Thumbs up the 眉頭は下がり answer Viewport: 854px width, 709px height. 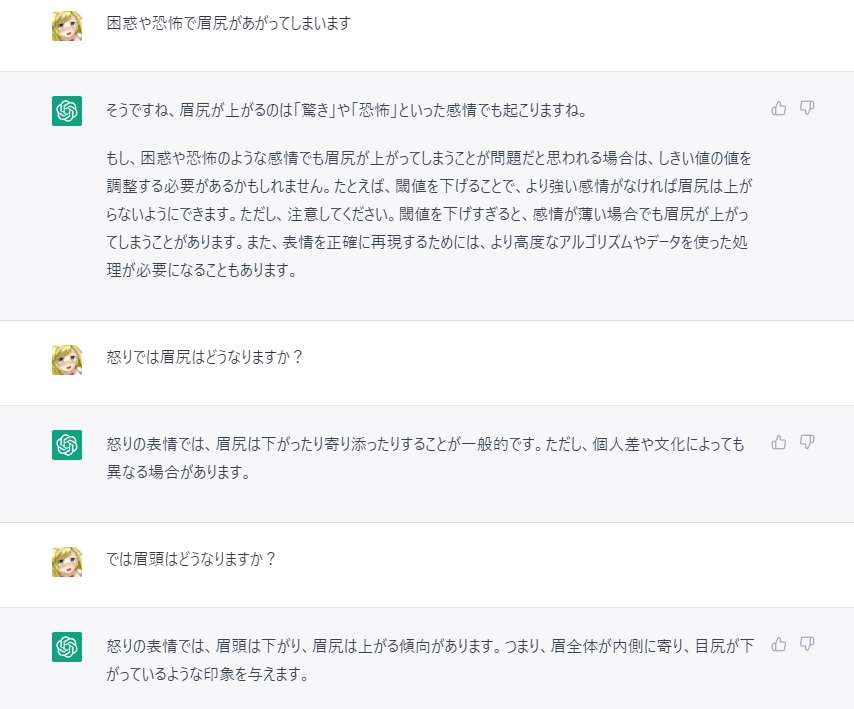pos(779,644)
